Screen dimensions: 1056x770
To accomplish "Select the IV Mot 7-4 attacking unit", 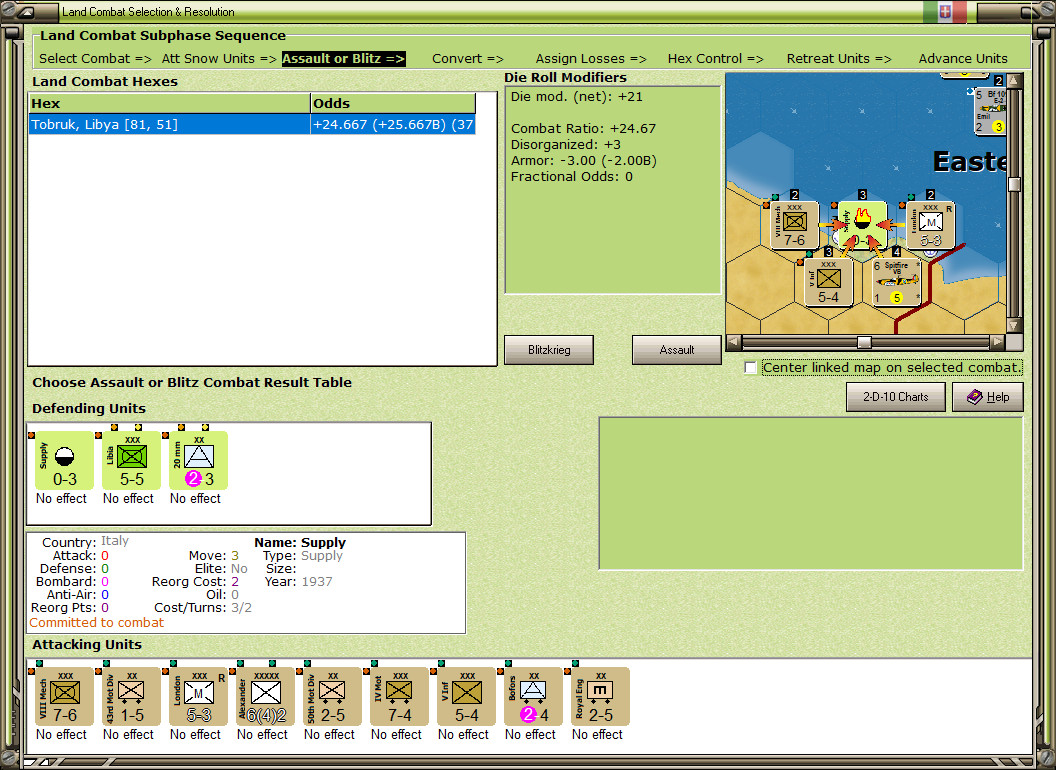I will pos(399,697).
